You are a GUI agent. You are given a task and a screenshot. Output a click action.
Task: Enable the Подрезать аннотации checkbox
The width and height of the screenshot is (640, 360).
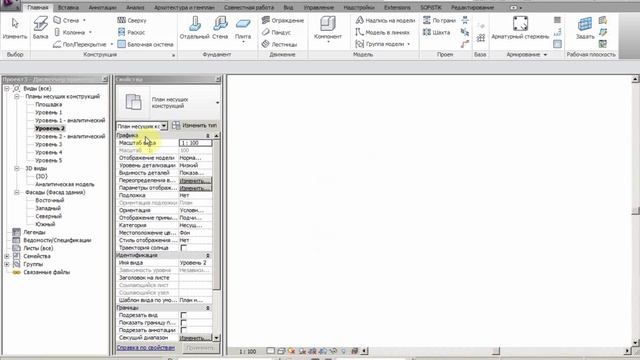coord(184,330)
